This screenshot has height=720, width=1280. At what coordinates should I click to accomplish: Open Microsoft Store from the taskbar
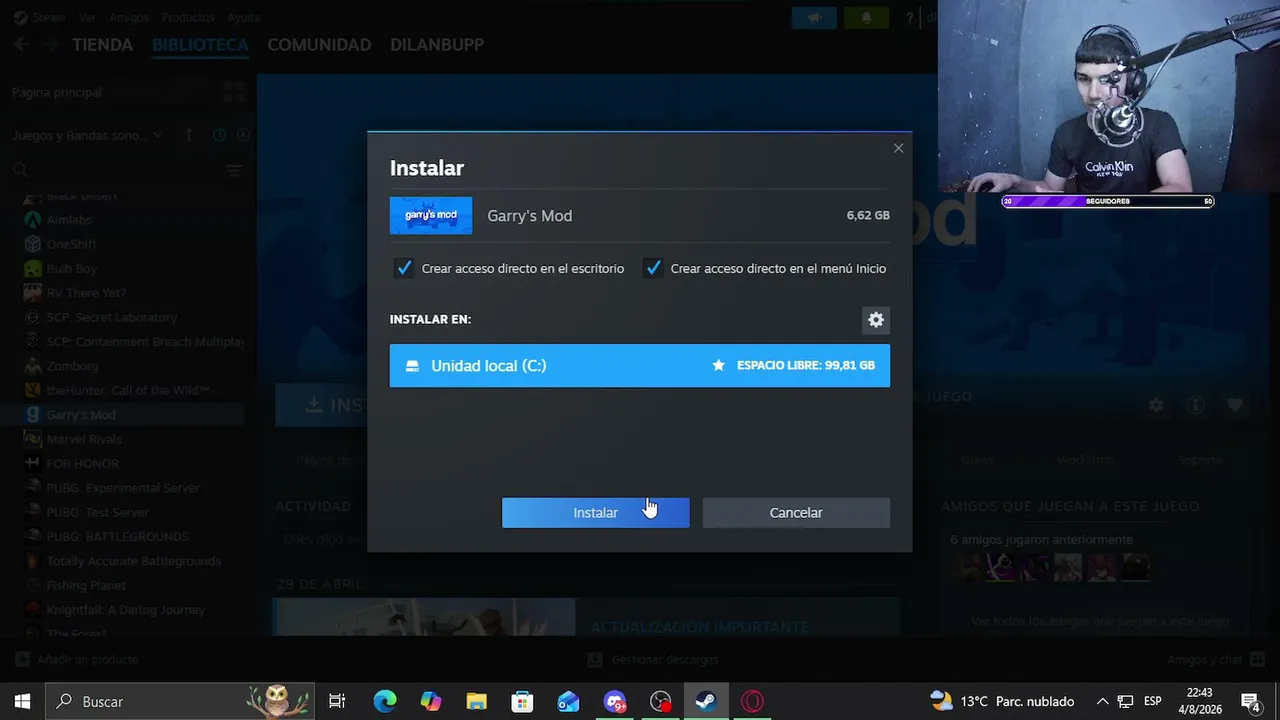tap(522, 701)
